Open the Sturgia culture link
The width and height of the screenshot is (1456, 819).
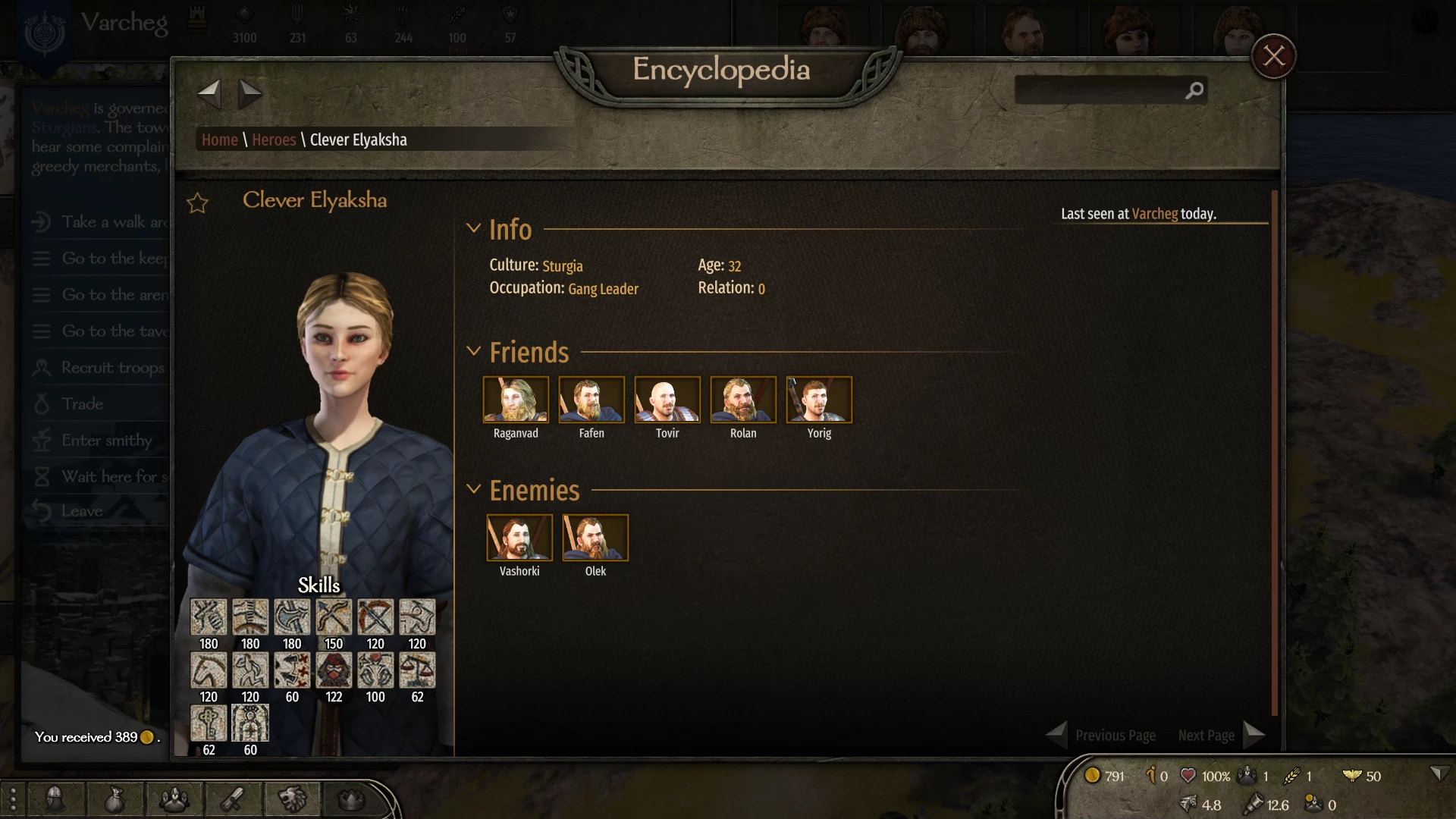(x=563, y=265)
